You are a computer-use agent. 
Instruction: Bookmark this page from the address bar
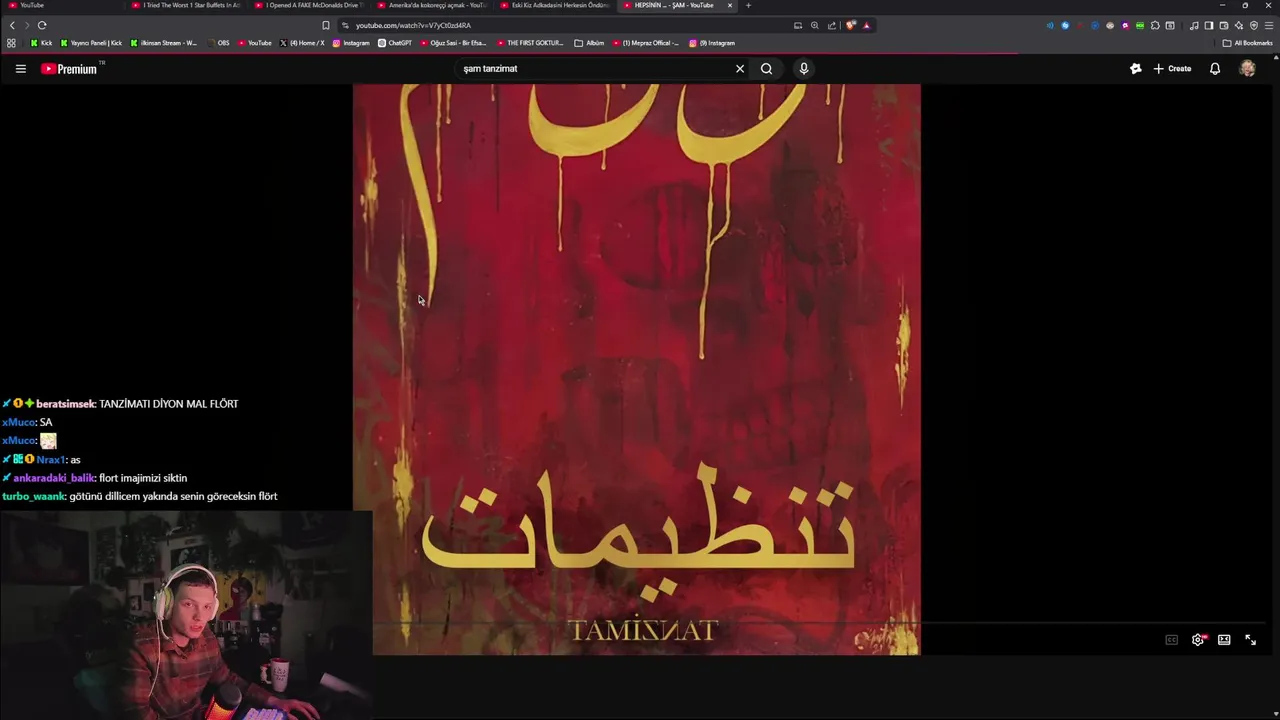(x=326, y=25)
